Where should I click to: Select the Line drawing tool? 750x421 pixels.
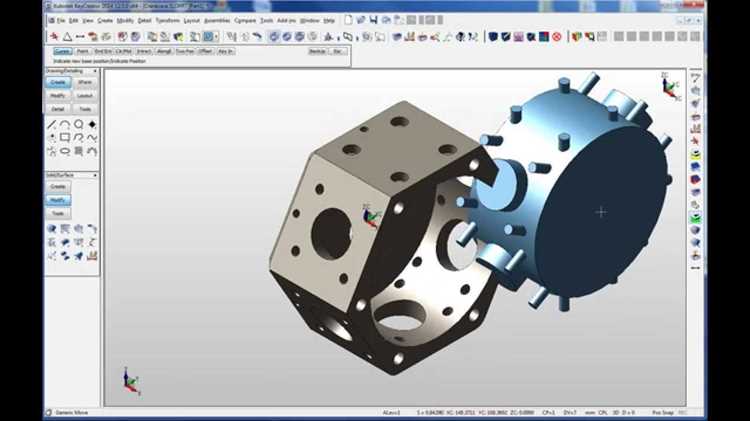[52, 124]
